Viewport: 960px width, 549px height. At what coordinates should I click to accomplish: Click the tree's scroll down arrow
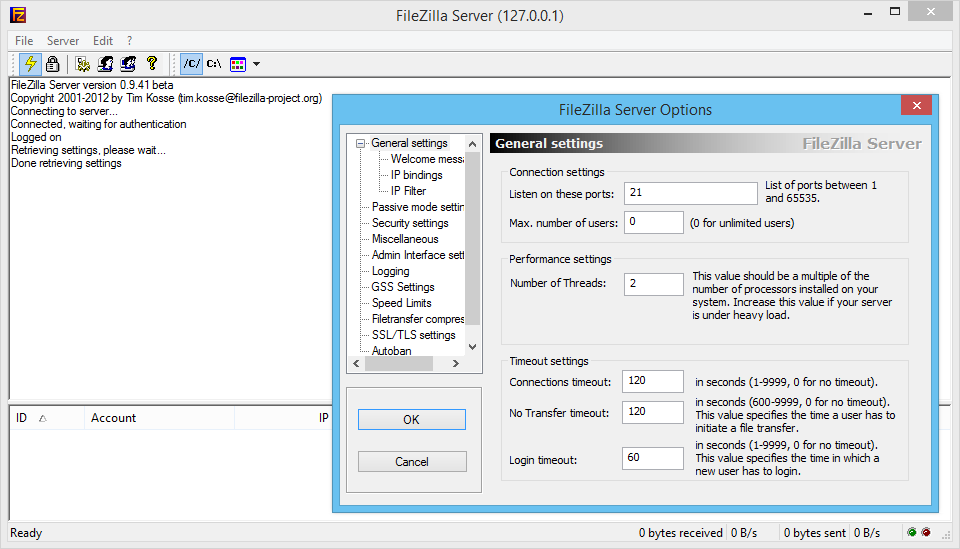pos(472,346)
